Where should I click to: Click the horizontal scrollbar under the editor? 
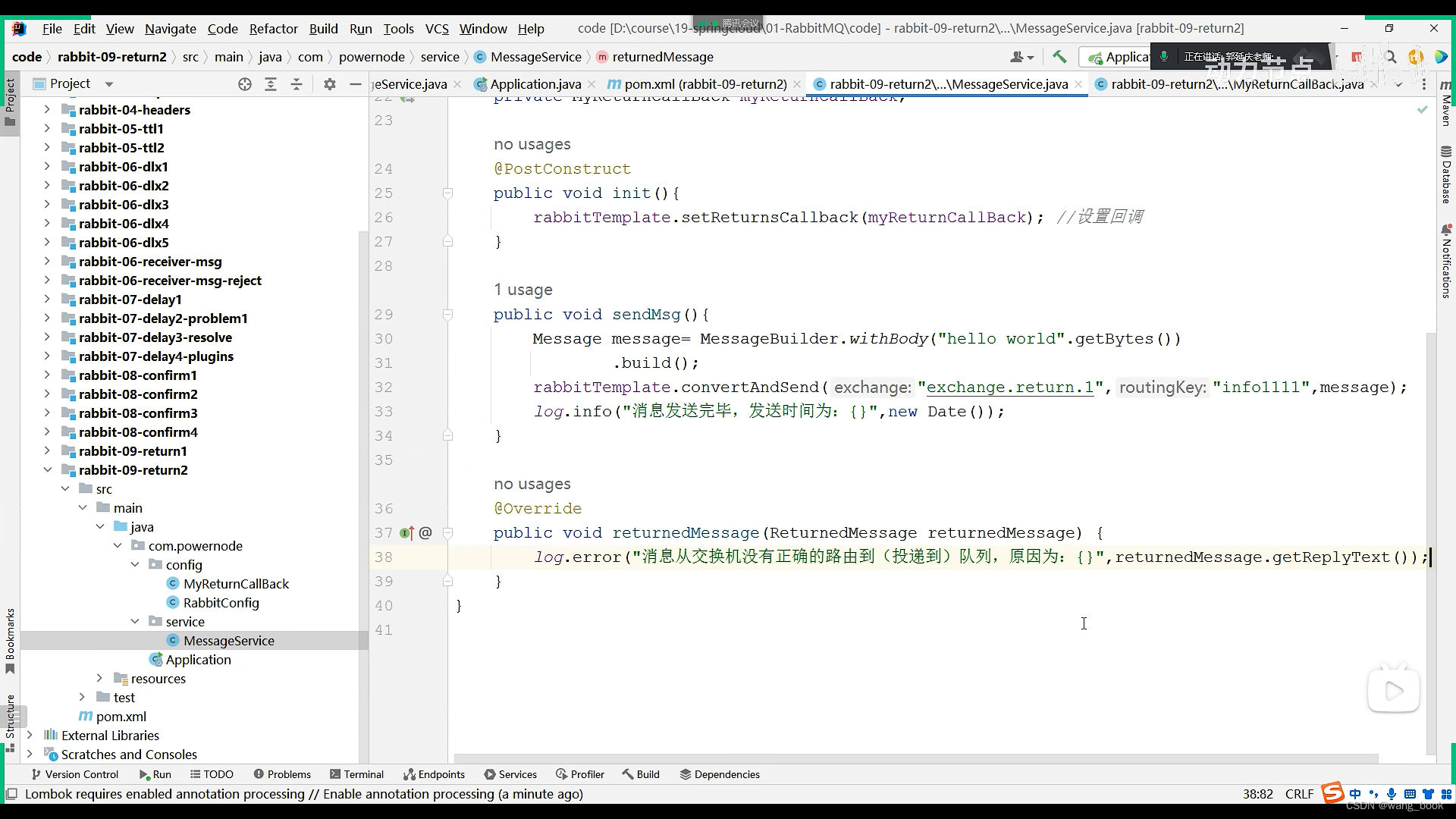(x=915, y=758)
